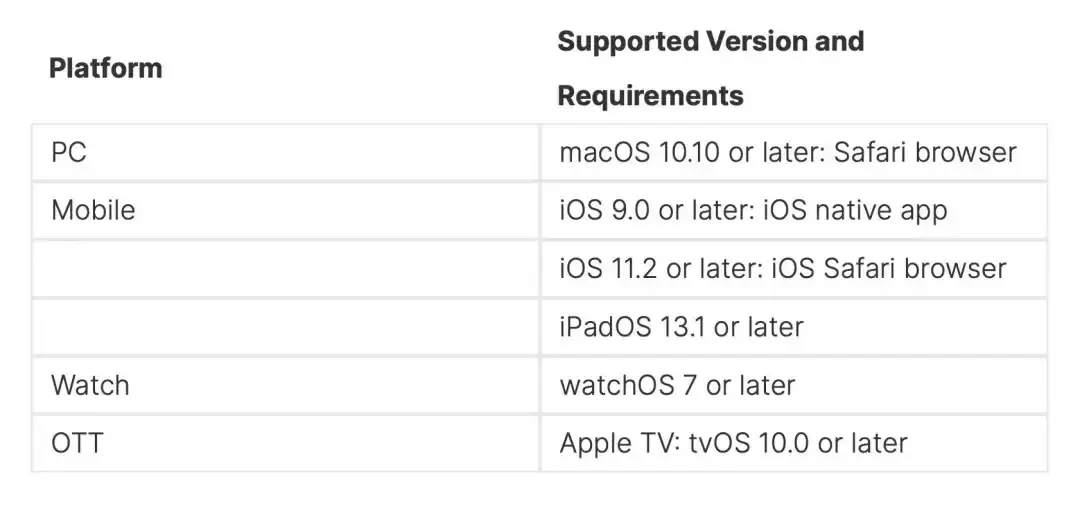Click Safari browser in the macOS row
The width and height of the screenshot is (1080, 511).
point(925,152)
